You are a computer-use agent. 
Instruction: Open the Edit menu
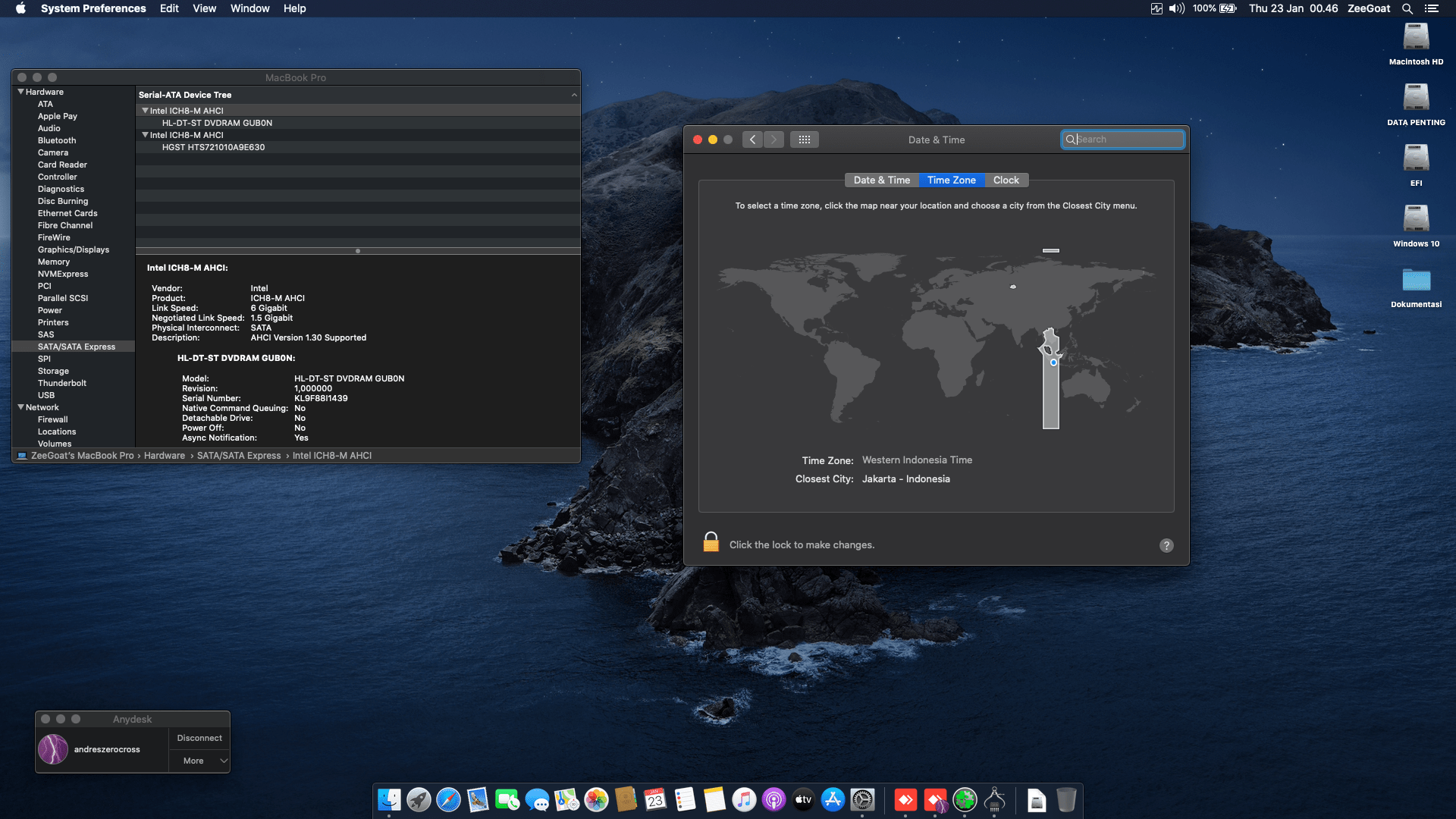(x=169, y=8)
